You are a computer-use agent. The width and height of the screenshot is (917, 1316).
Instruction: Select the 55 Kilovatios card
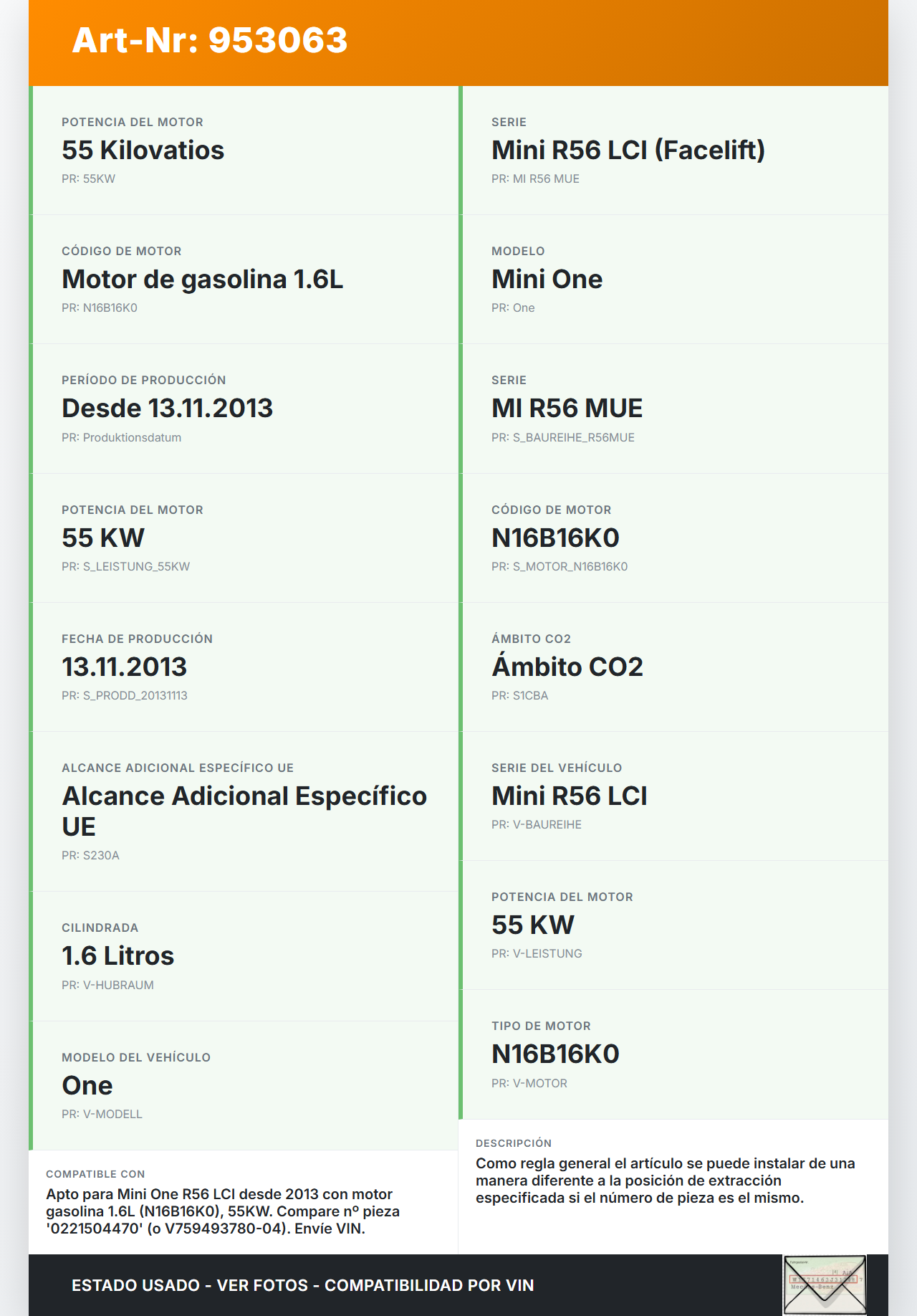[244, 151]
